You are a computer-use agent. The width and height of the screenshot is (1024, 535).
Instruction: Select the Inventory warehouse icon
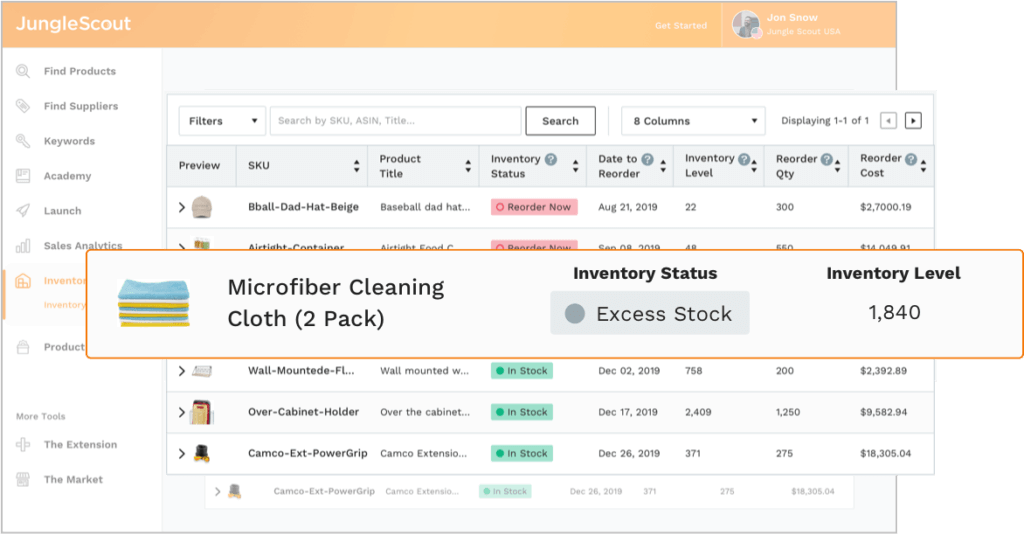(23, 281)
